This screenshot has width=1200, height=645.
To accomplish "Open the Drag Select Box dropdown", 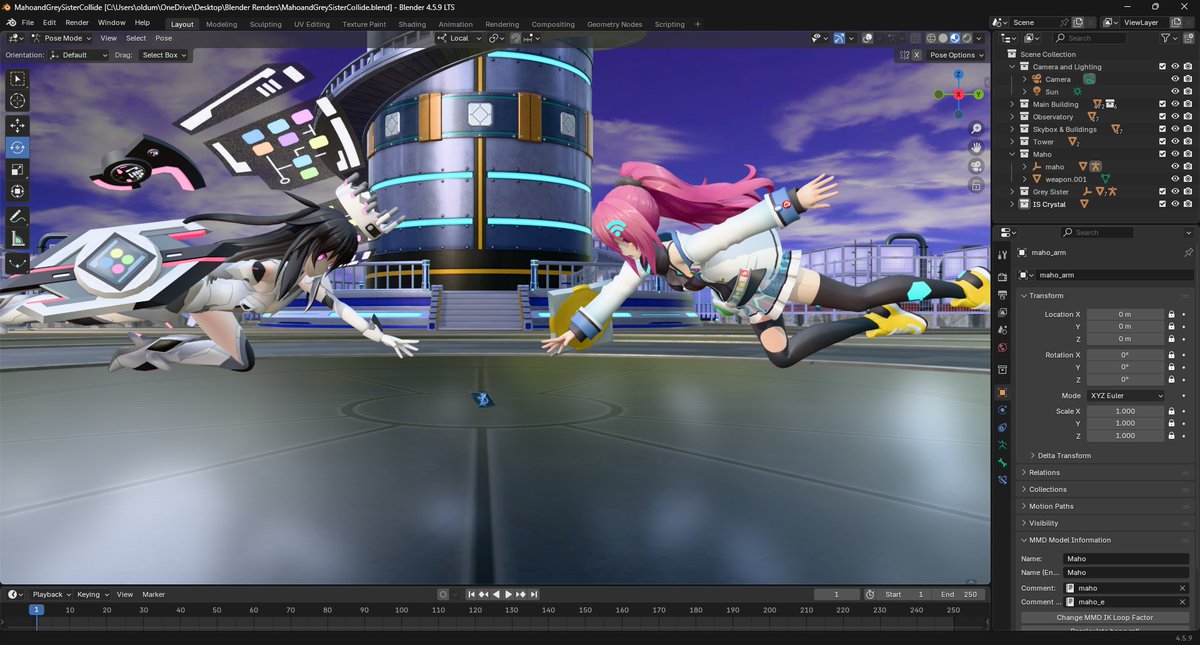I will [164, 55].
